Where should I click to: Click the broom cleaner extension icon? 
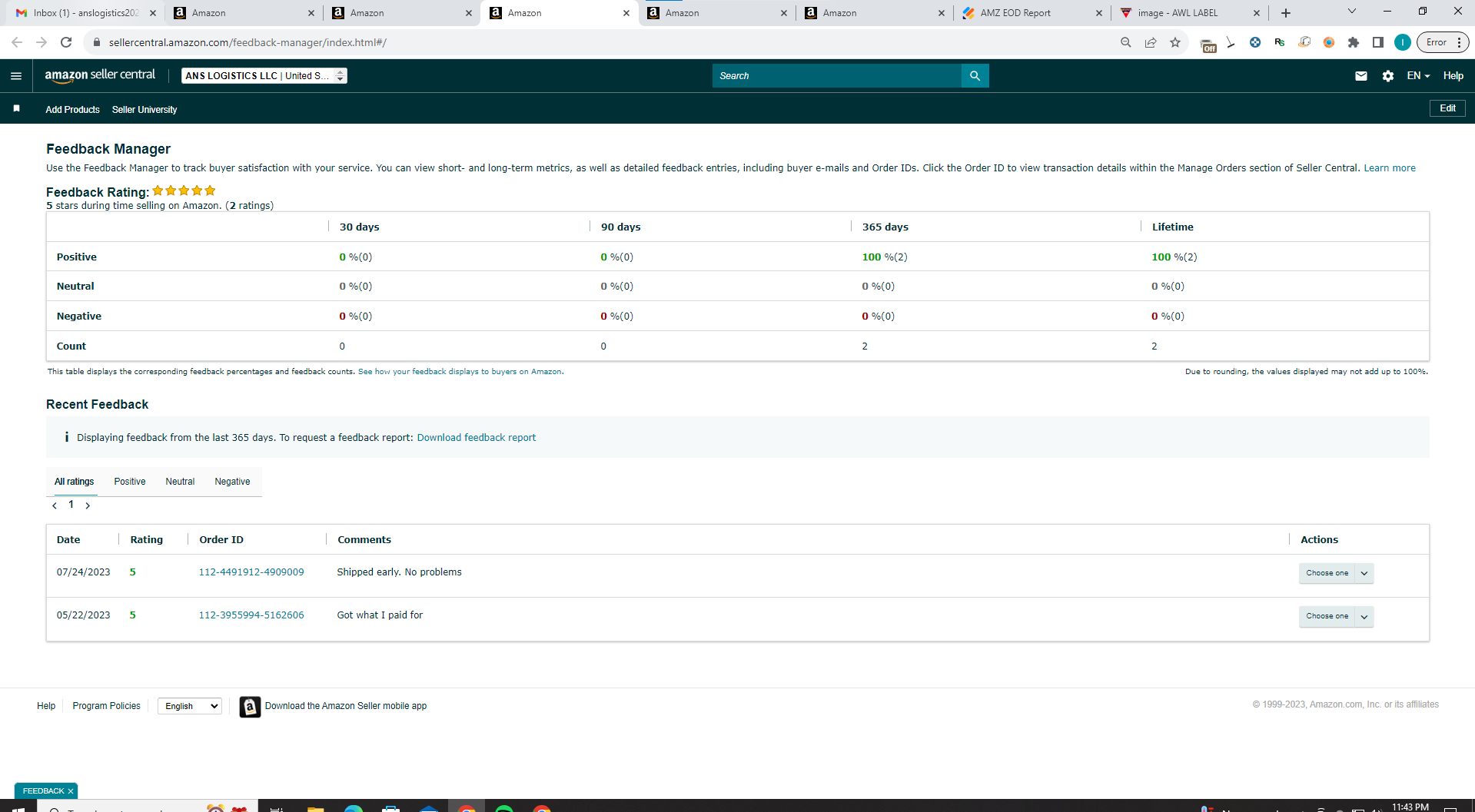pyautogui.click(x=1231, y=42)
